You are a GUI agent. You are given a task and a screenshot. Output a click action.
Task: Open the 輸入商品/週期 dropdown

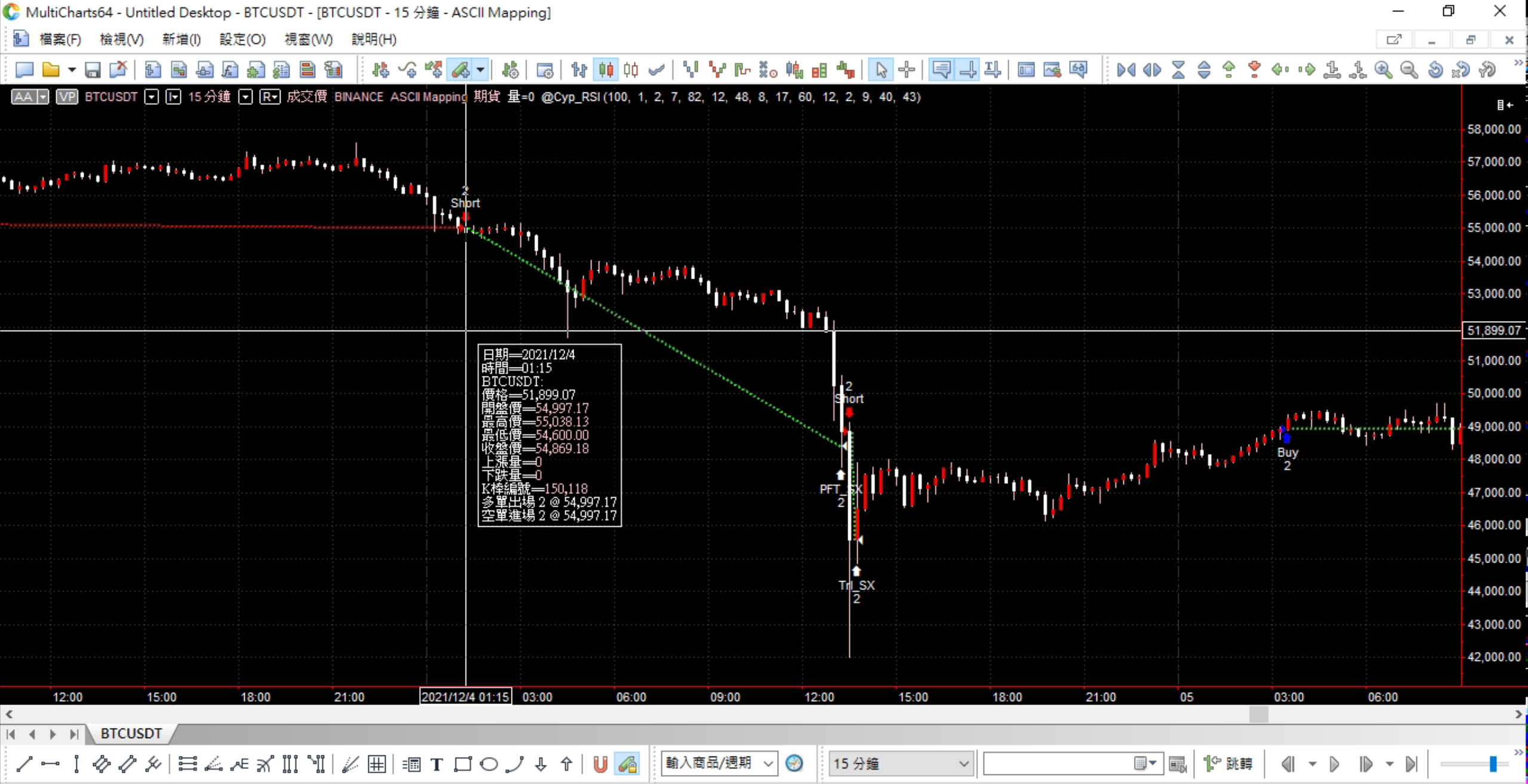pyautogui.click(x=768, y=764)
